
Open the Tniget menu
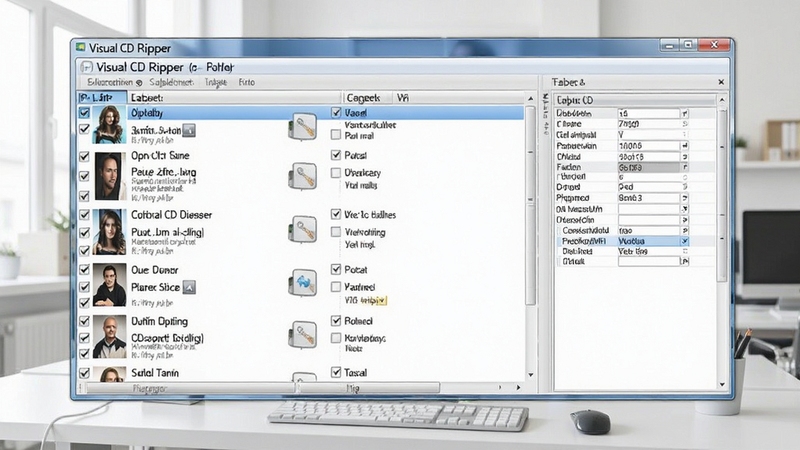coord(216,82)
